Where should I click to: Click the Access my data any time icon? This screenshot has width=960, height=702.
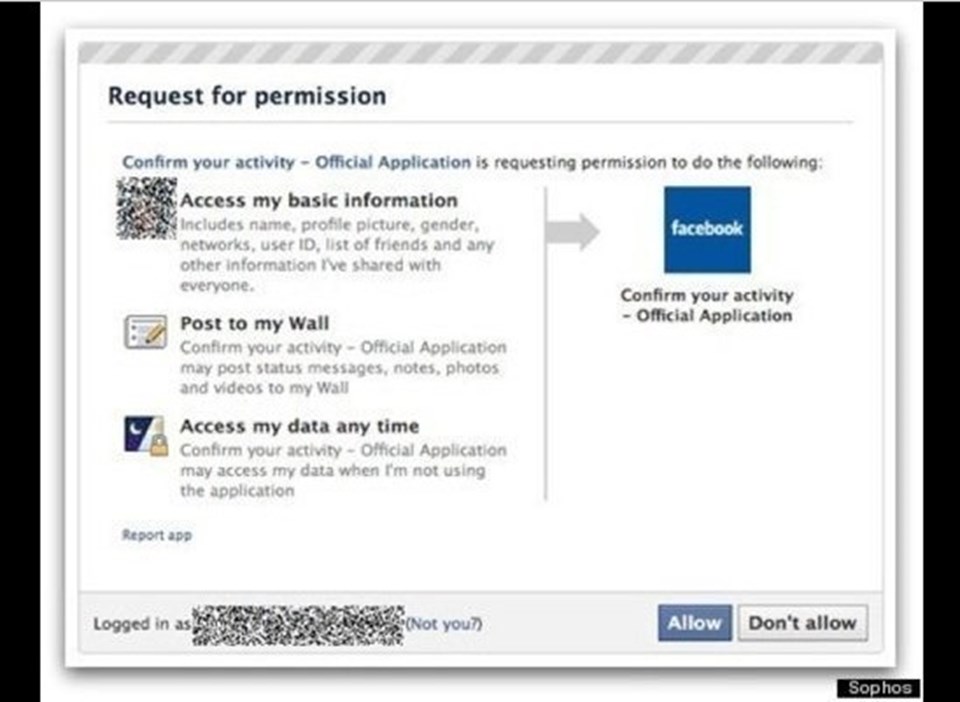click(x=146, y=436)
